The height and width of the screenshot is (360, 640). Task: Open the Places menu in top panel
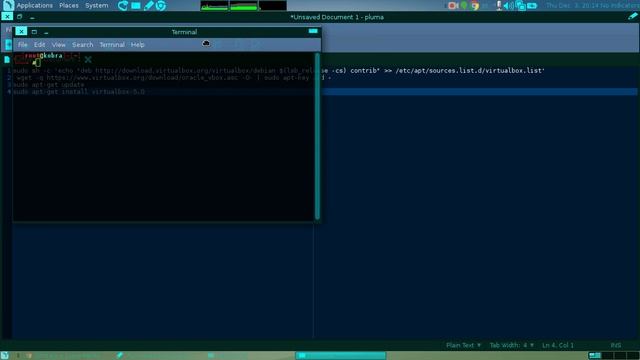pyautogui.click(x=69, y=6)
